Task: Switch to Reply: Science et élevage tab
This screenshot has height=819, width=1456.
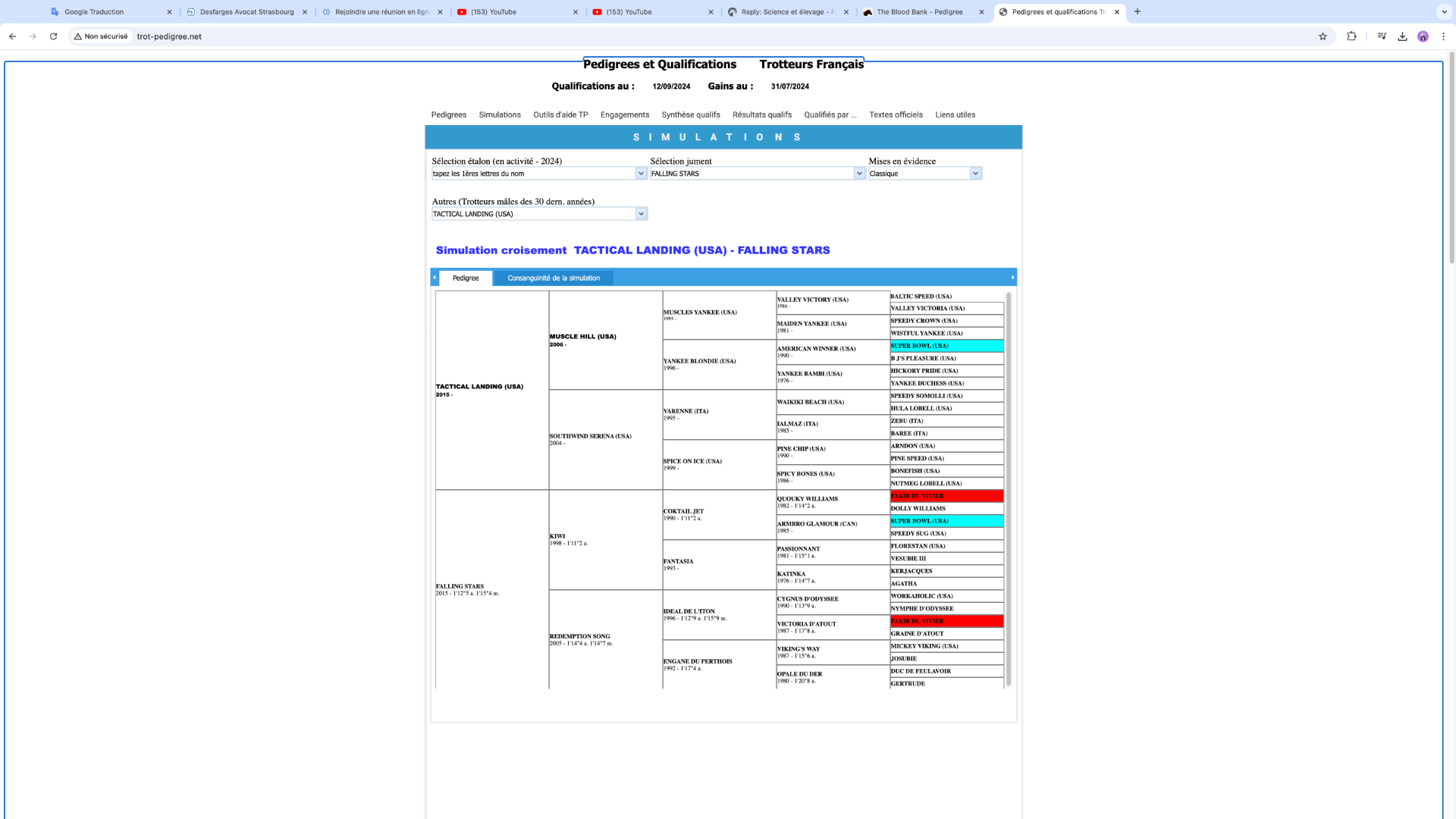Action: click(x=788, y=12)
